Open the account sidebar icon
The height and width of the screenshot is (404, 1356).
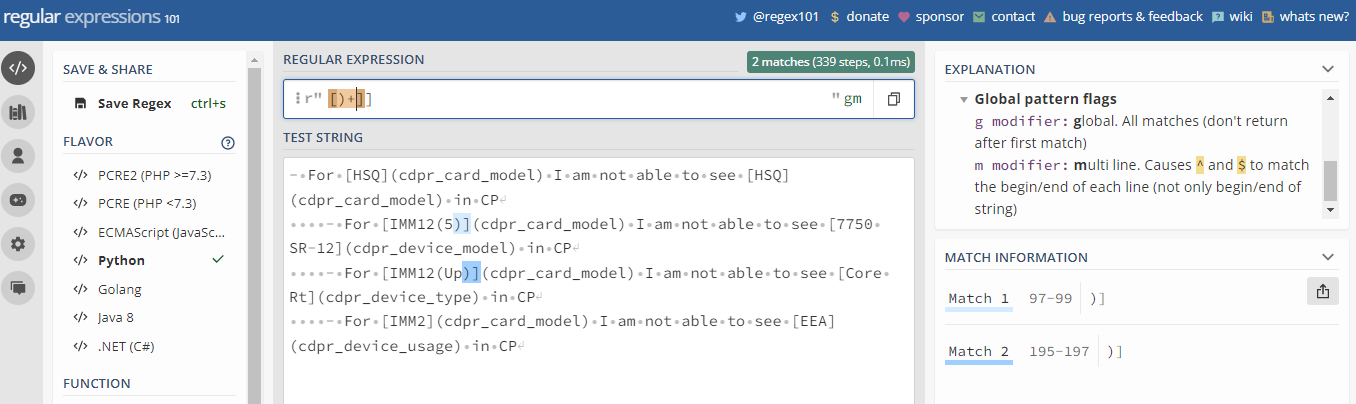18,156
